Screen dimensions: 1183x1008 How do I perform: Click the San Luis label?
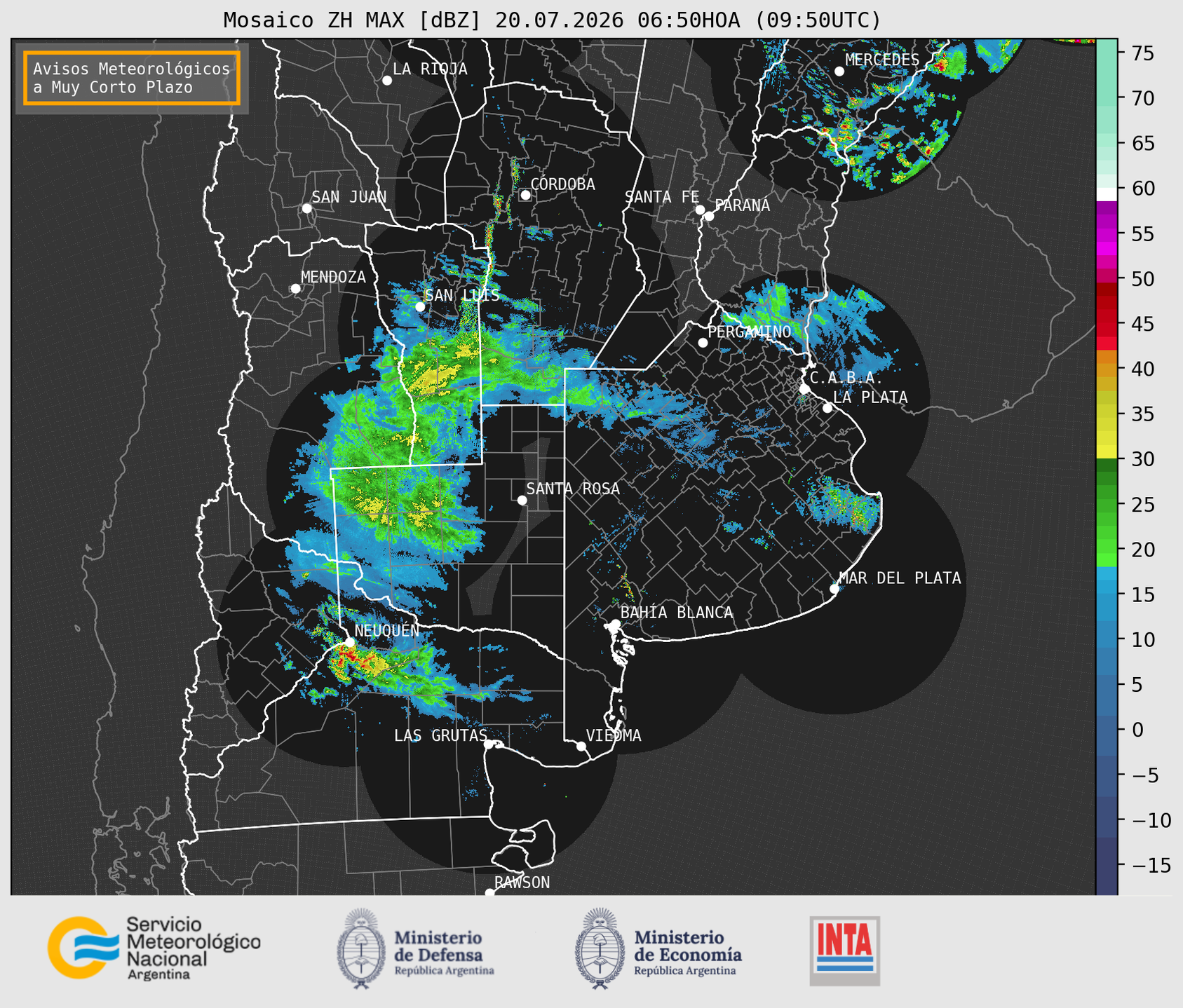(462, 295)
